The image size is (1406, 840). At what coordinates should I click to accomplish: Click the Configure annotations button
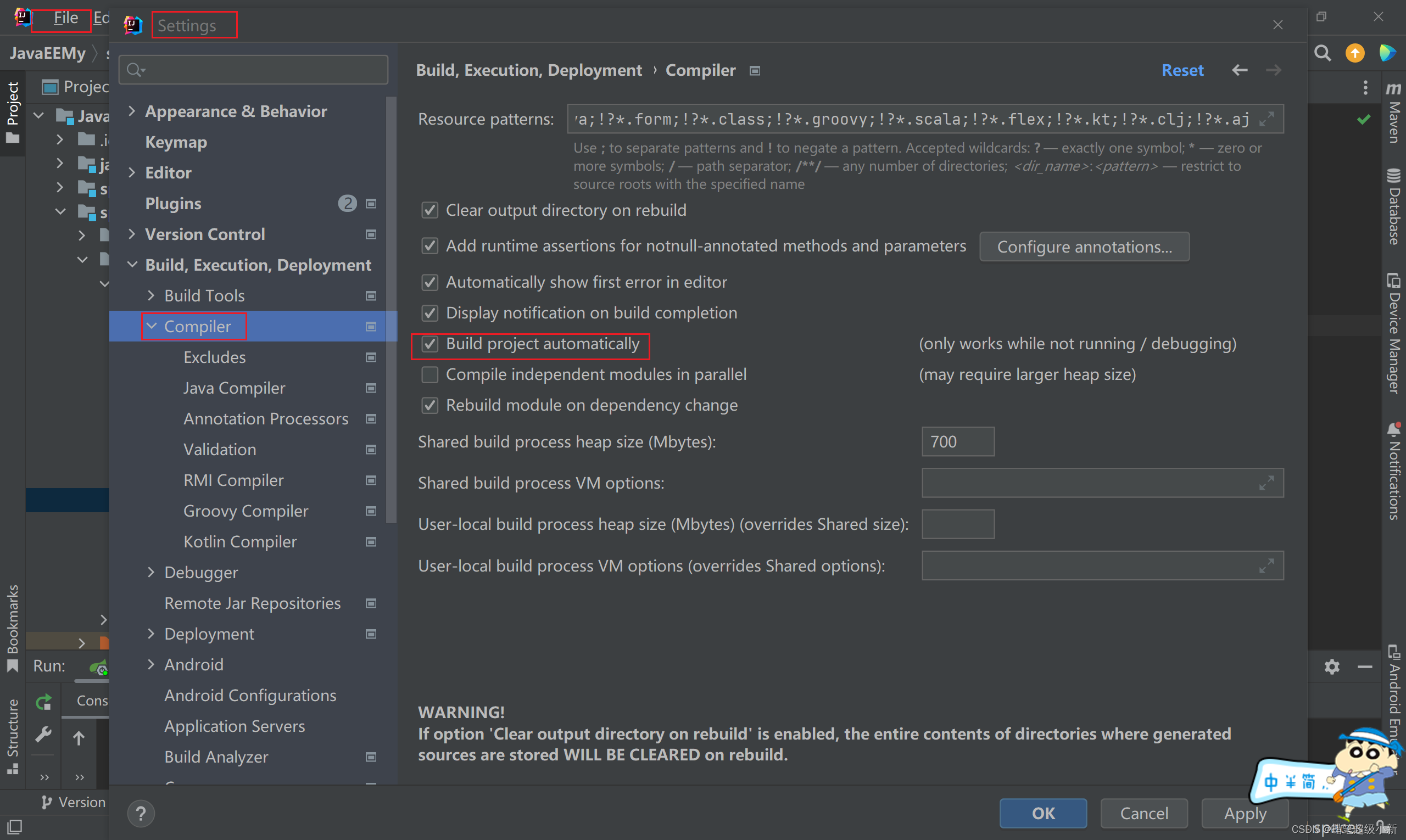point(1084,247)
